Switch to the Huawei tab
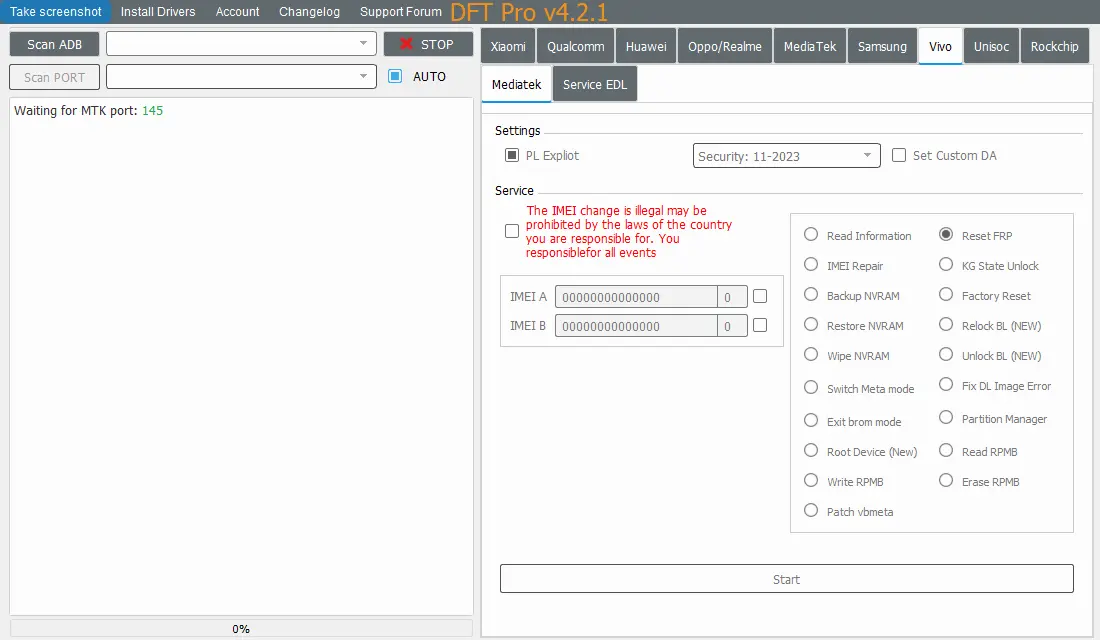This screenshot has width=1100, height=640. pyautogui.click(x=646, y=46)
